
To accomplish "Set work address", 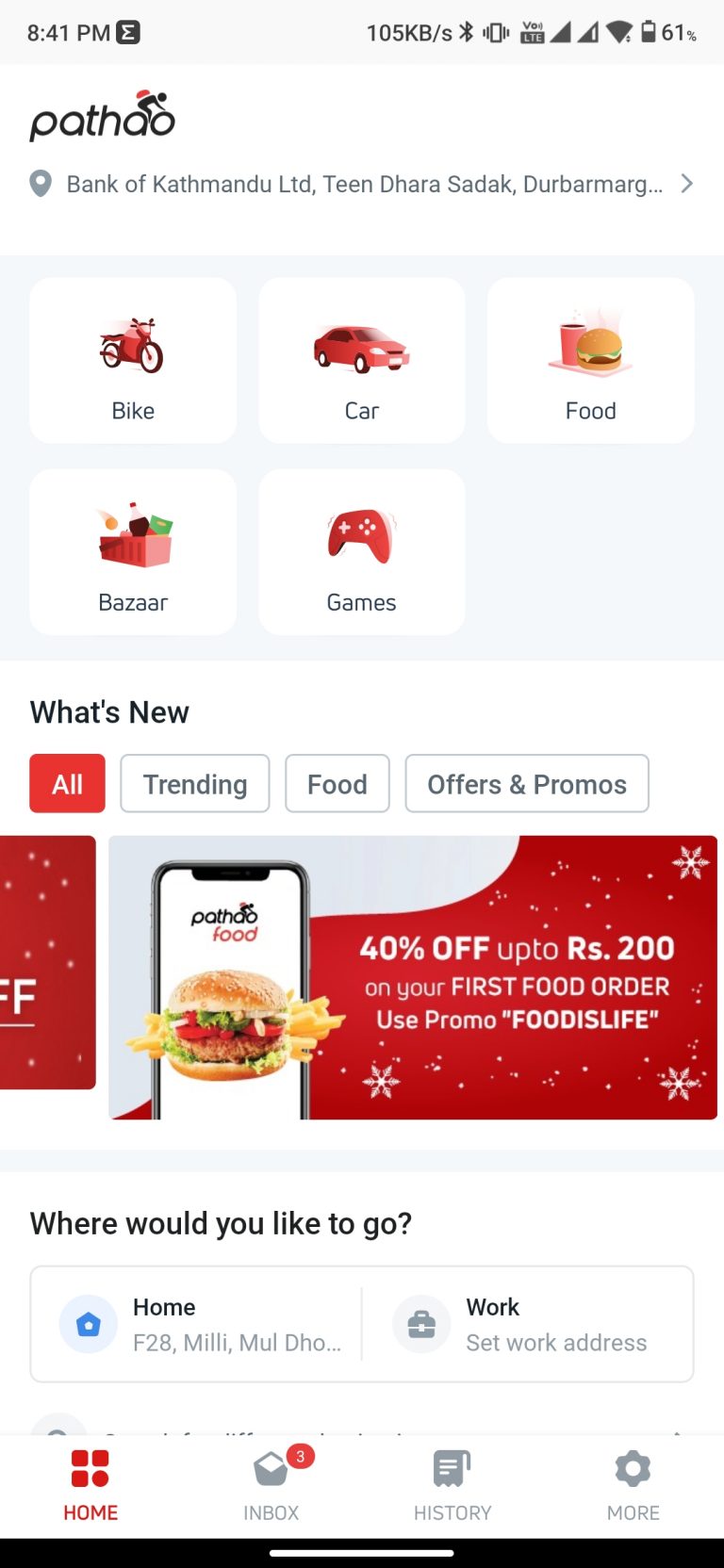I will [529, 1324].
